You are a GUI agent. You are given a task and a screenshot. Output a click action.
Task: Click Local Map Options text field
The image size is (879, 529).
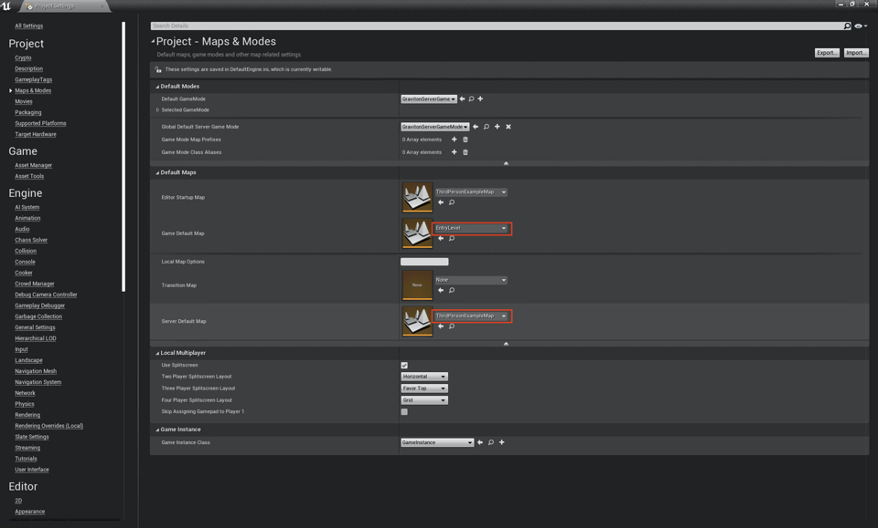[424, 262]
